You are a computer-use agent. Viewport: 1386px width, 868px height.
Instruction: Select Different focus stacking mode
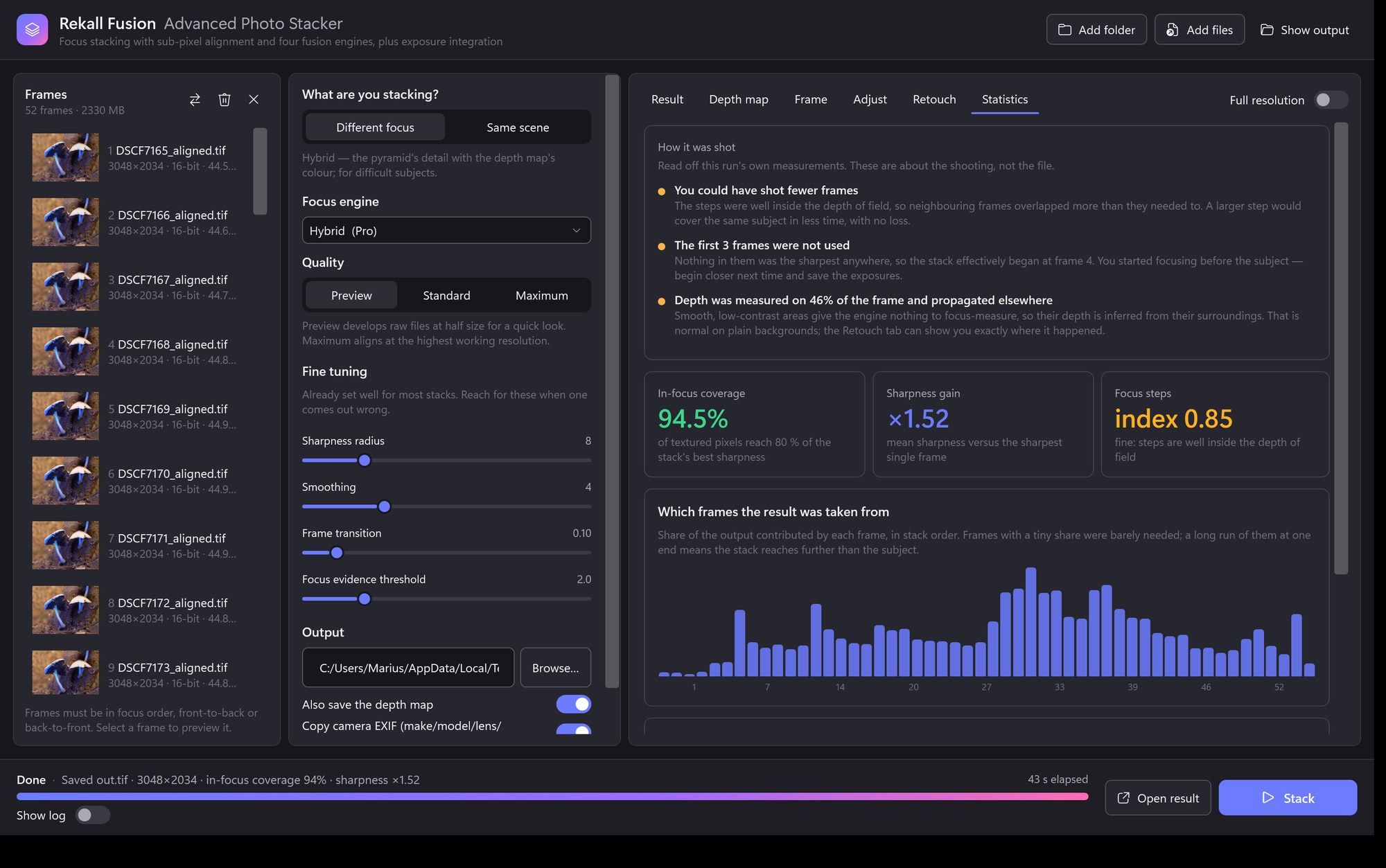(x=375, y=127)
